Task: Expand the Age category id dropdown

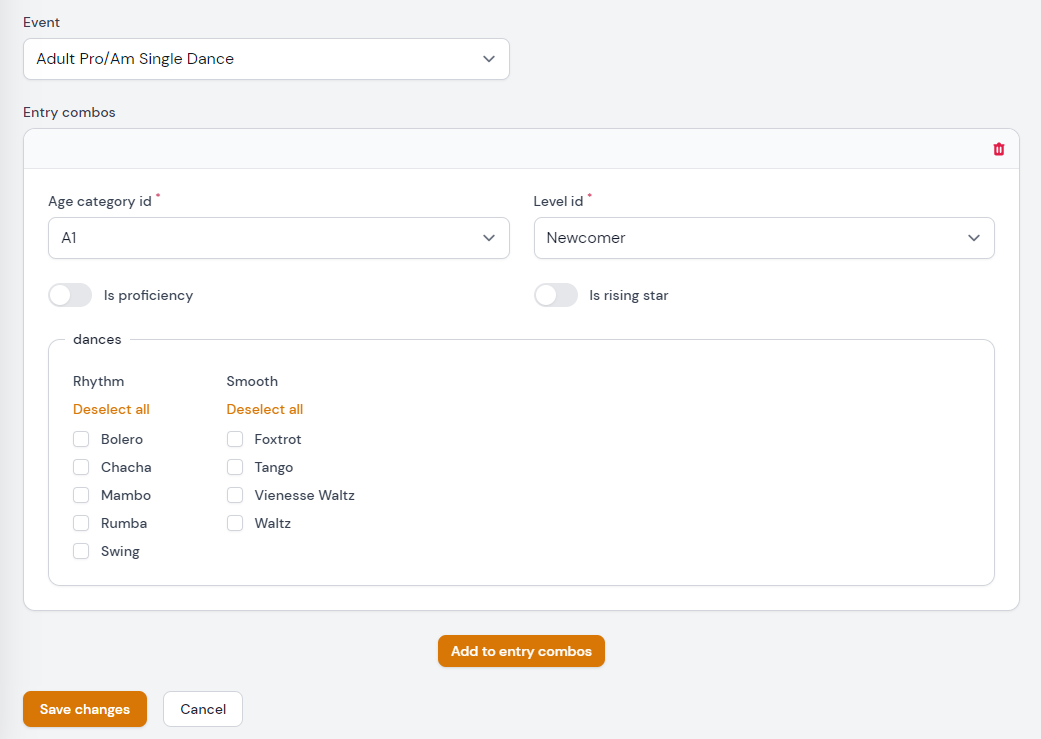Action: [279, 238]
